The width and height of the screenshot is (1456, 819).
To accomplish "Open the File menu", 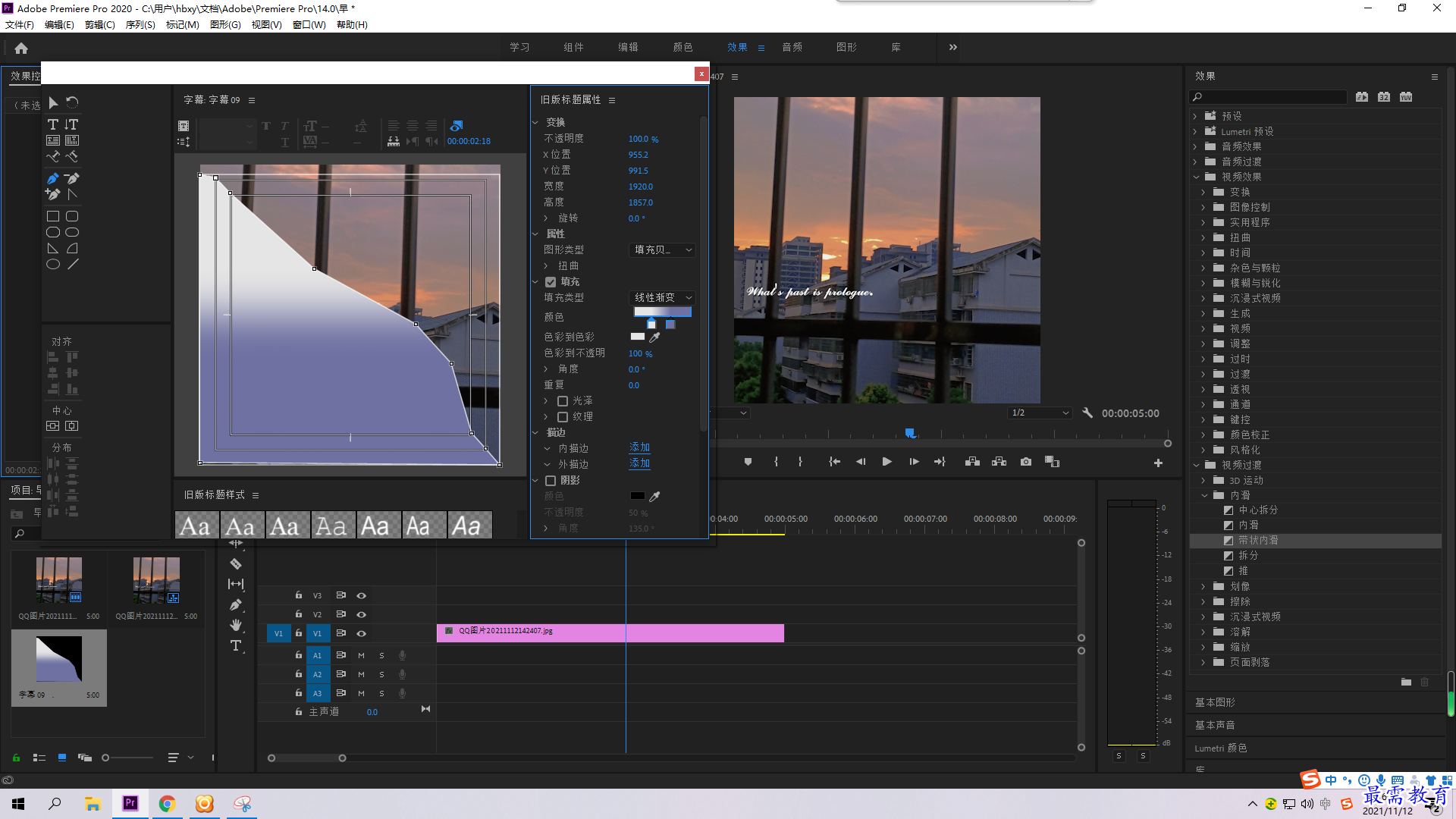I will pos(20,25).
